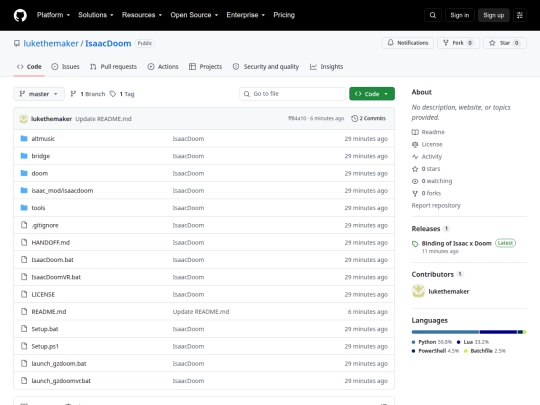This screenshot has height=405, width=540.
Task: Star the IsaacDoom repository
Action: pyautogui.click(x=505, y=43)
